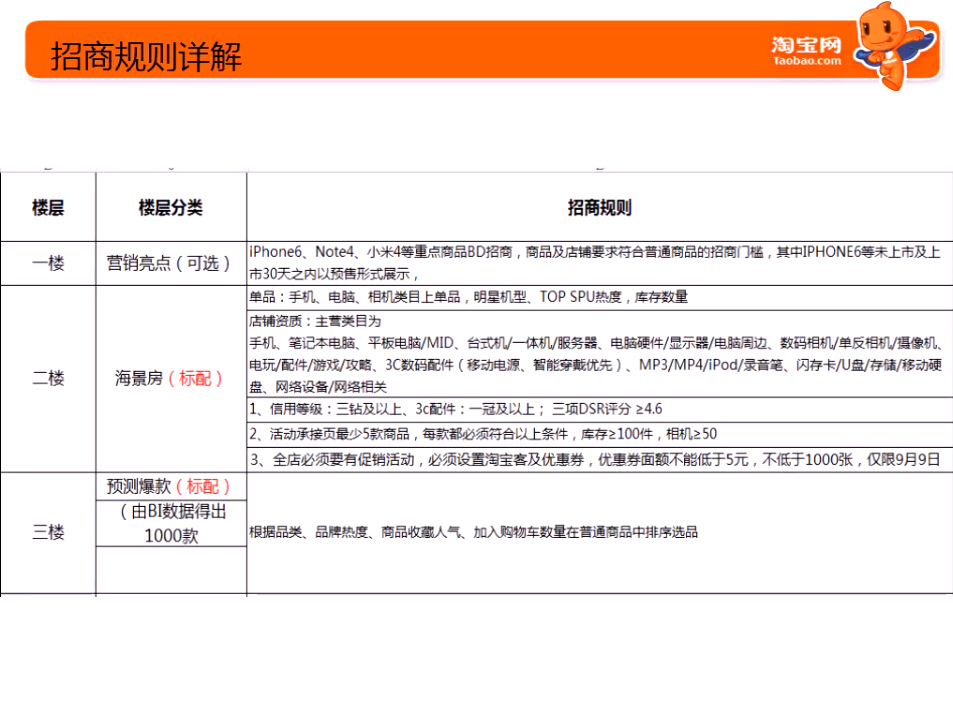Image resolution: width=953 pixels, height=713 pixels.
Task: Click the 单品：手机、电脑 rule row
Action: pos(468,298)
